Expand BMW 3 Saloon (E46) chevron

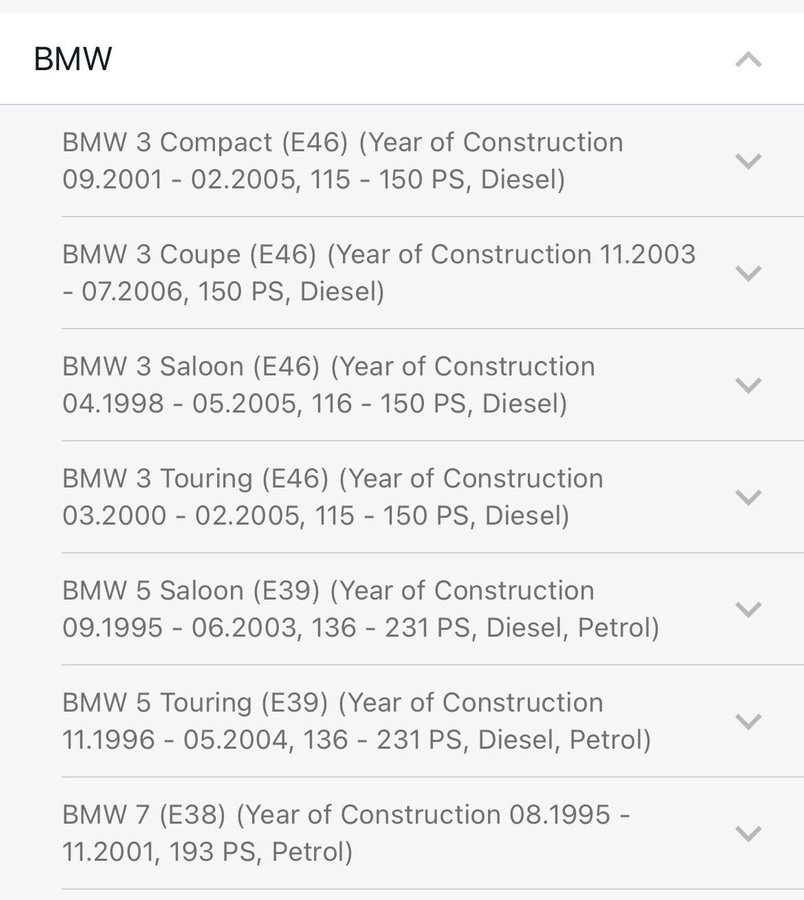[748, 385]
